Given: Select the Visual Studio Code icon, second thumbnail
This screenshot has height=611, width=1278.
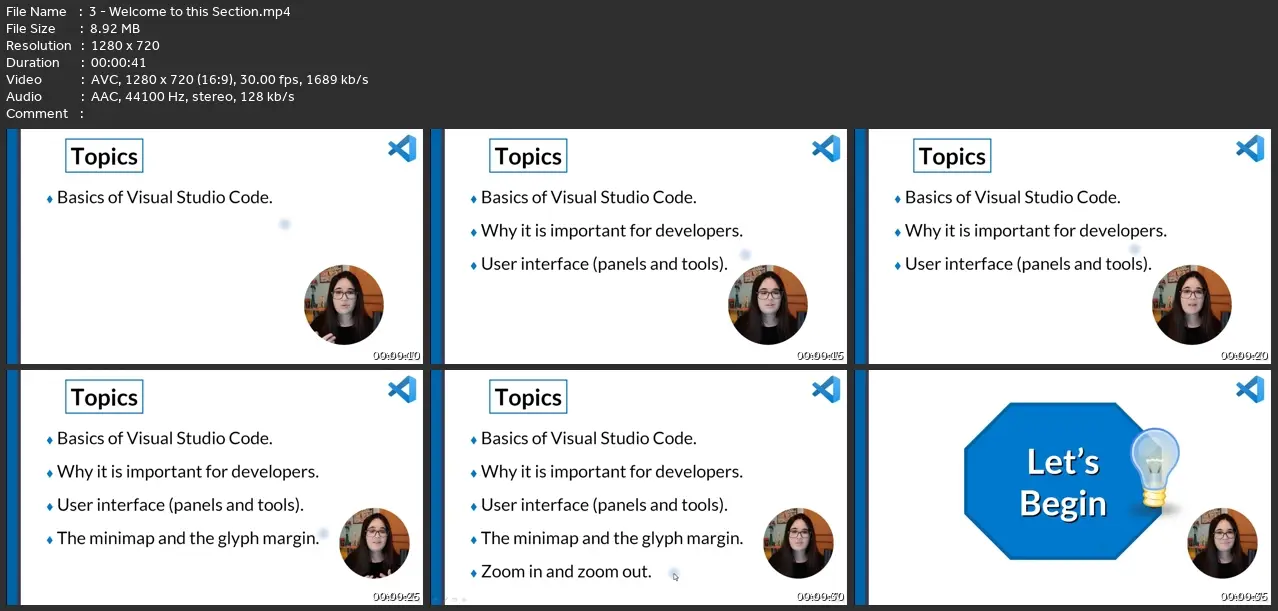Looking at the screenshot, I should 825,148.
